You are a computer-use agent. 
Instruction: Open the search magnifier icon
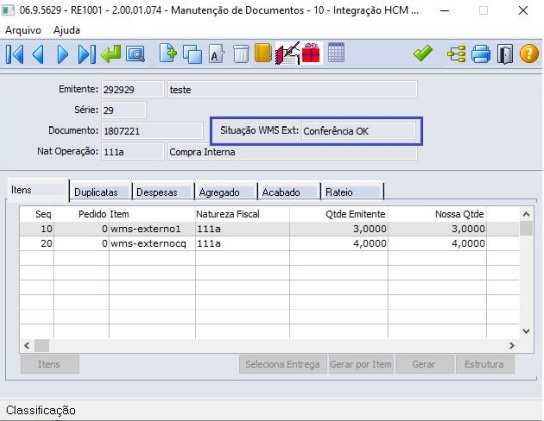[x=135, y=54]
